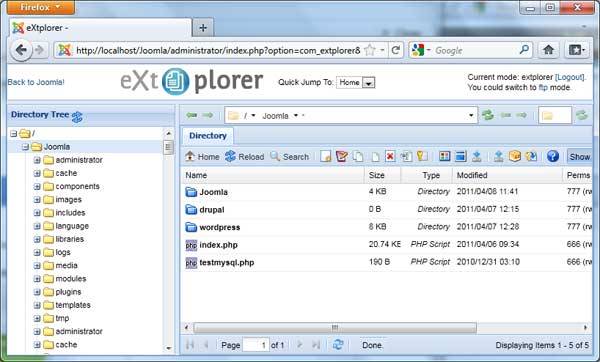
Task: Open the Firefox bookmarks menu button
Action: coord(577,50)
